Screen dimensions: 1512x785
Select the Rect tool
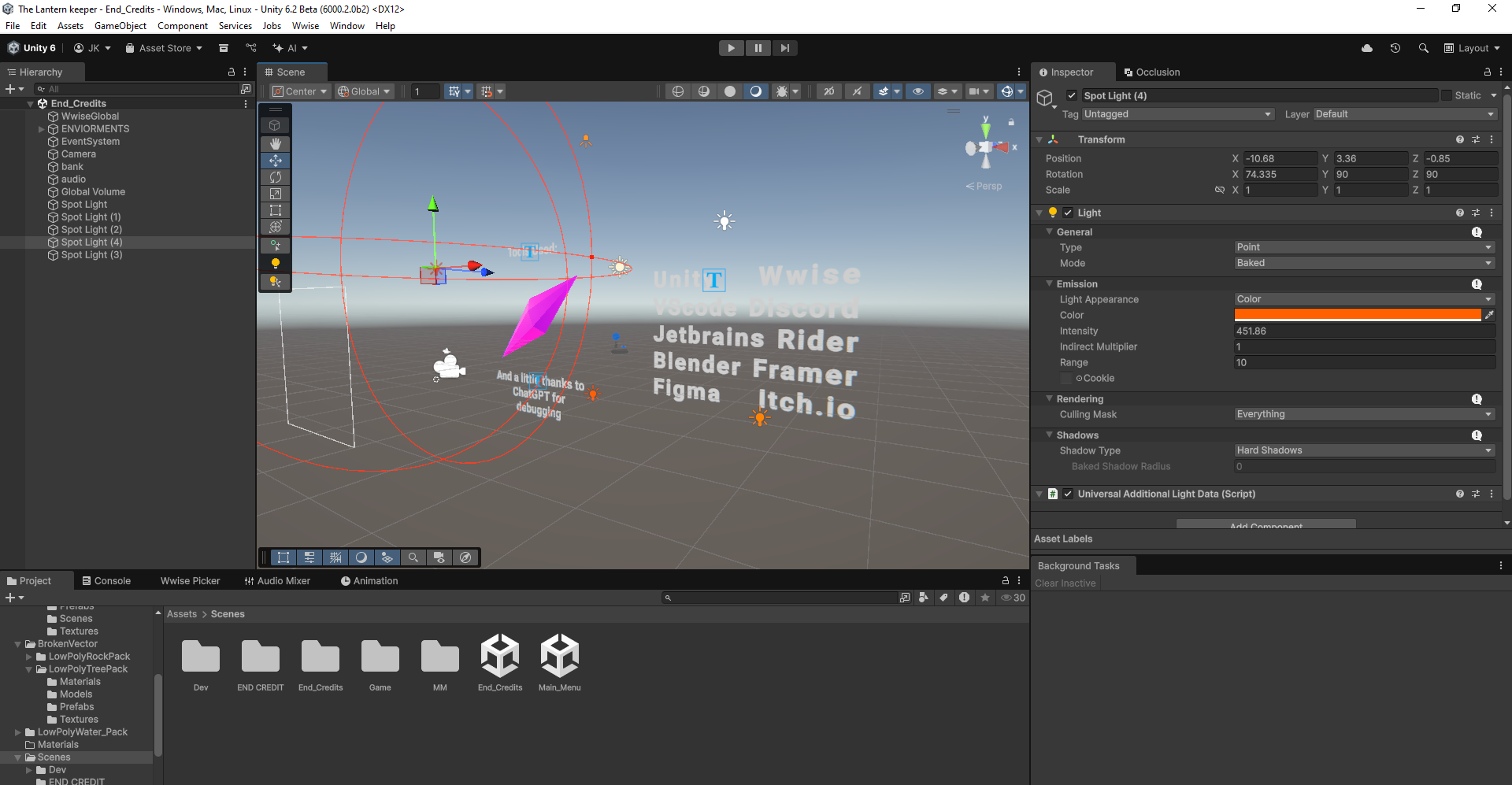[x=275, y=210]
